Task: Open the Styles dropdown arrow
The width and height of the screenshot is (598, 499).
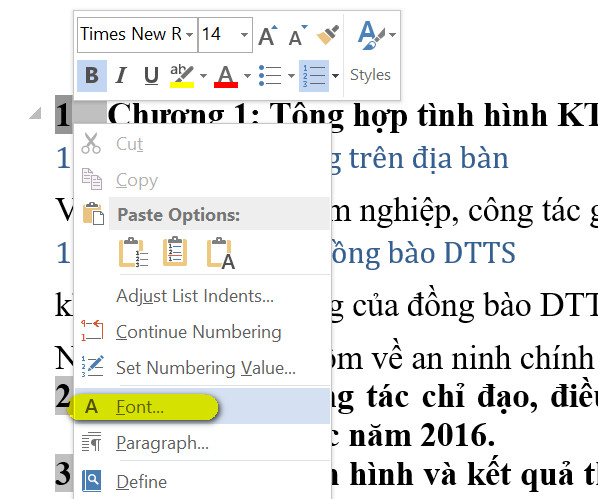Action: 393,35
